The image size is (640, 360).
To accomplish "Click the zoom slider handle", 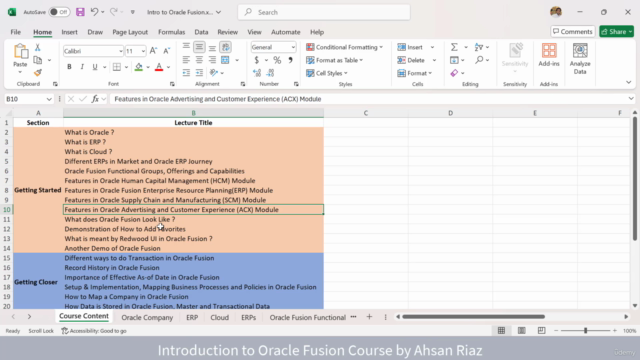I will point(585,330).
